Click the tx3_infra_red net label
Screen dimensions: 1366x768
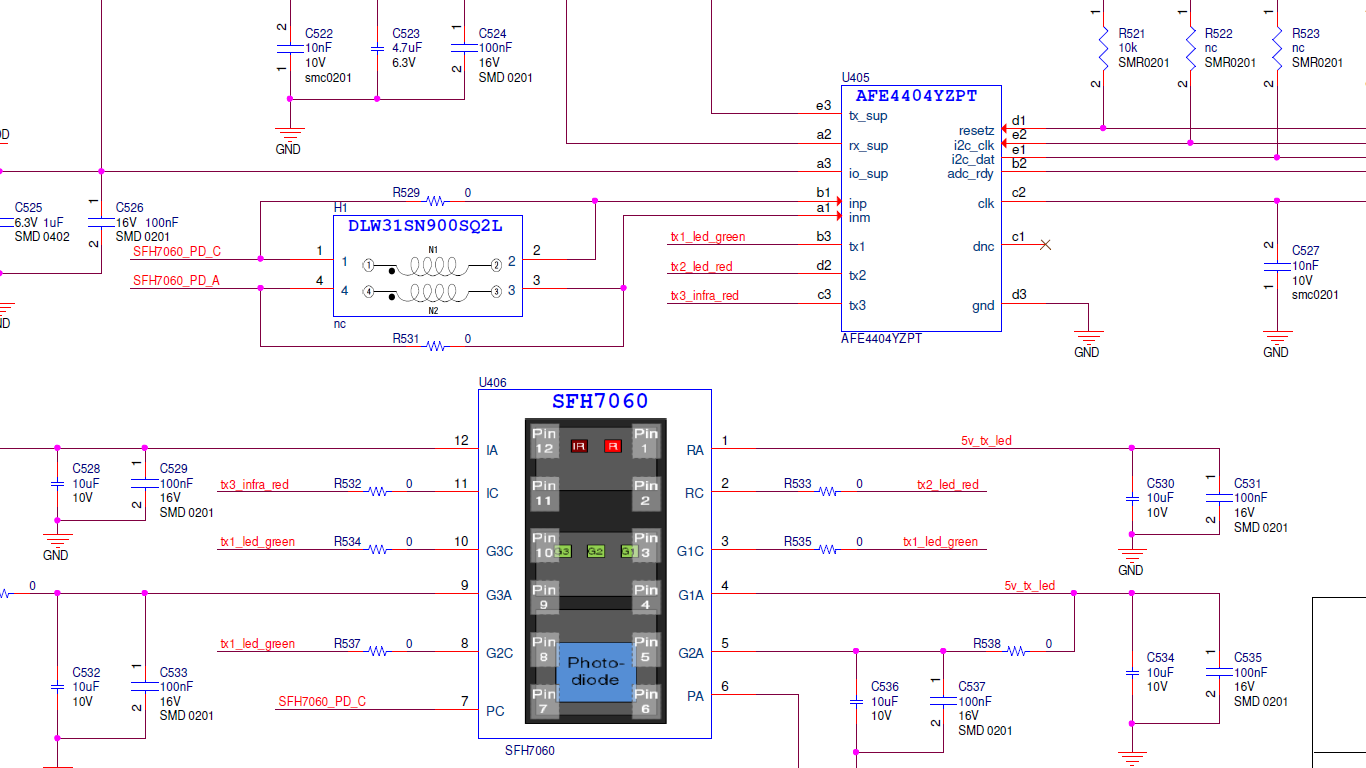(254, 485)
